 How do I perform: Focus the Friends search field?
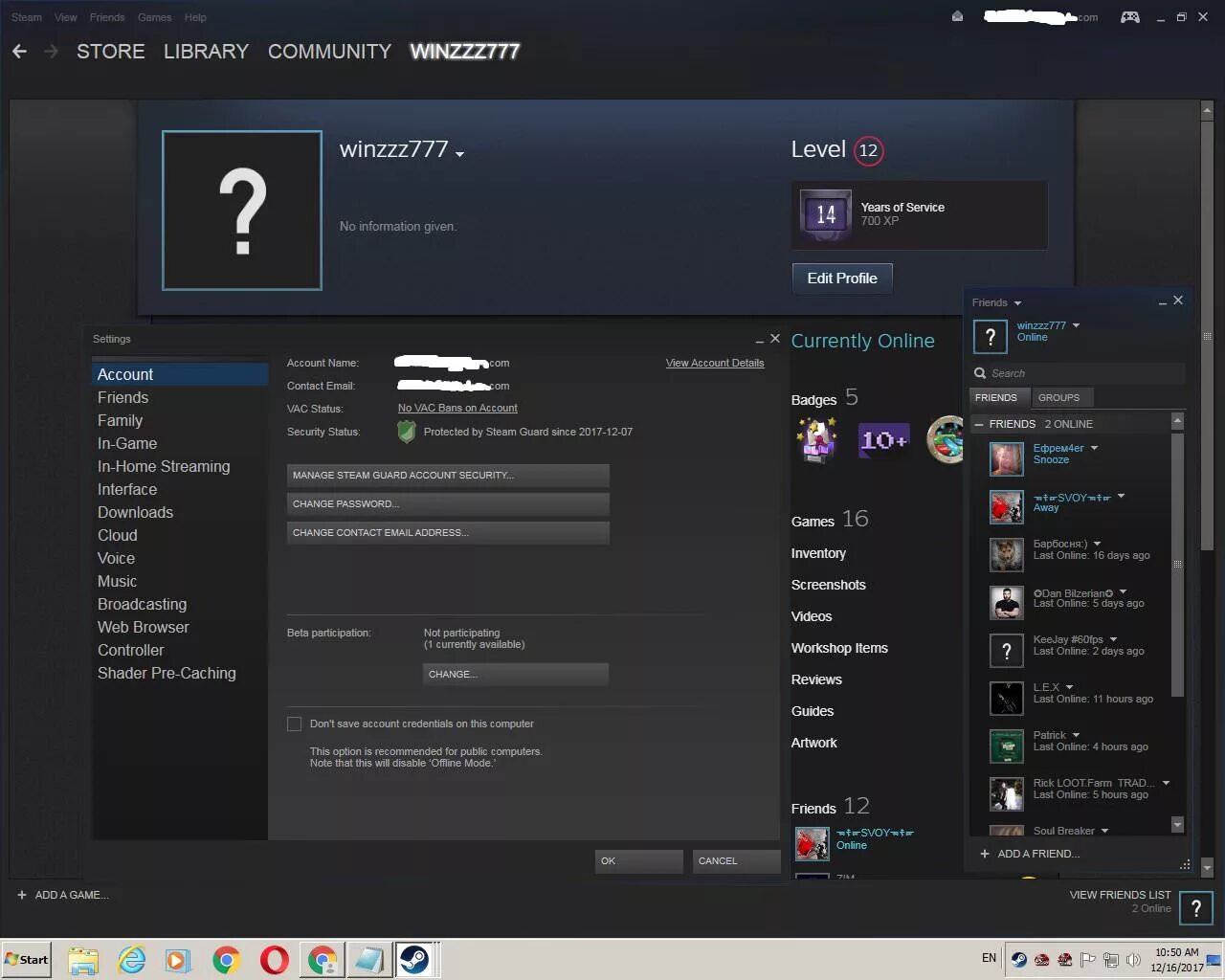point(1078,373)
